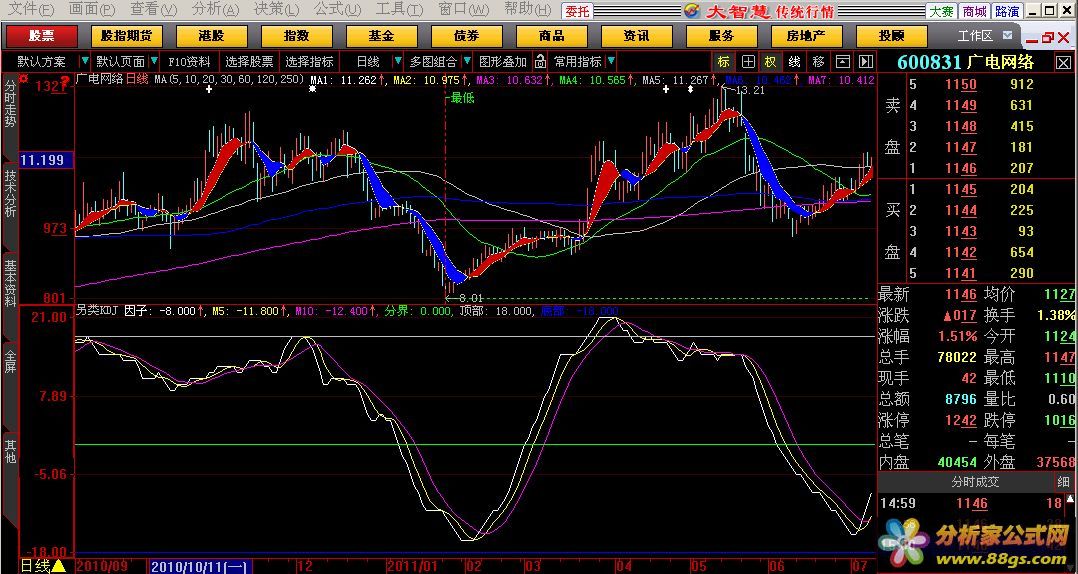Open the 公式(U) menu
Image resolution: width=1078 pixels, height=574 pixels.
click(x=338, y=10)
